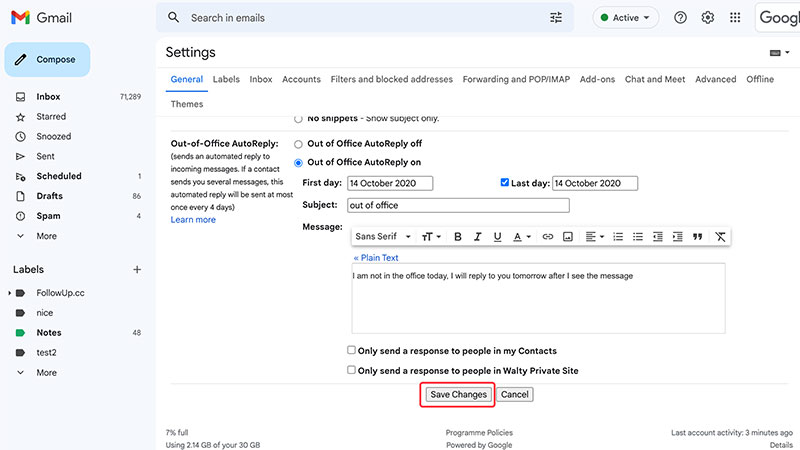Click the Subject input field
Screen dimensions: 800x450
tap(458, 205)
